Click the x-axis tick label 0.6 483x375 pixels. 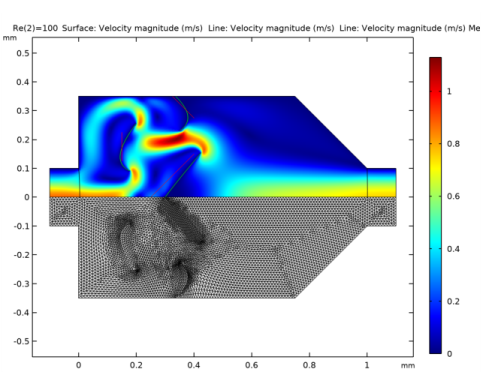[252, 365]
